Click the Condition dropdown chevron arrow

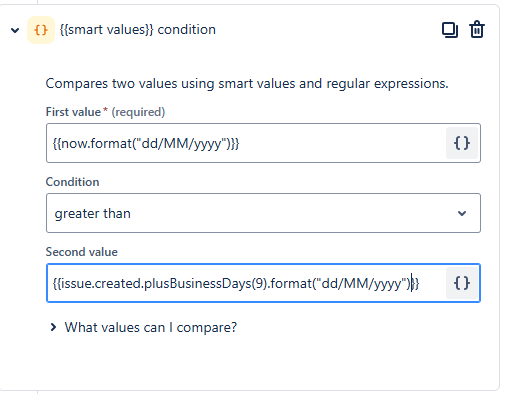coord(462,213)
